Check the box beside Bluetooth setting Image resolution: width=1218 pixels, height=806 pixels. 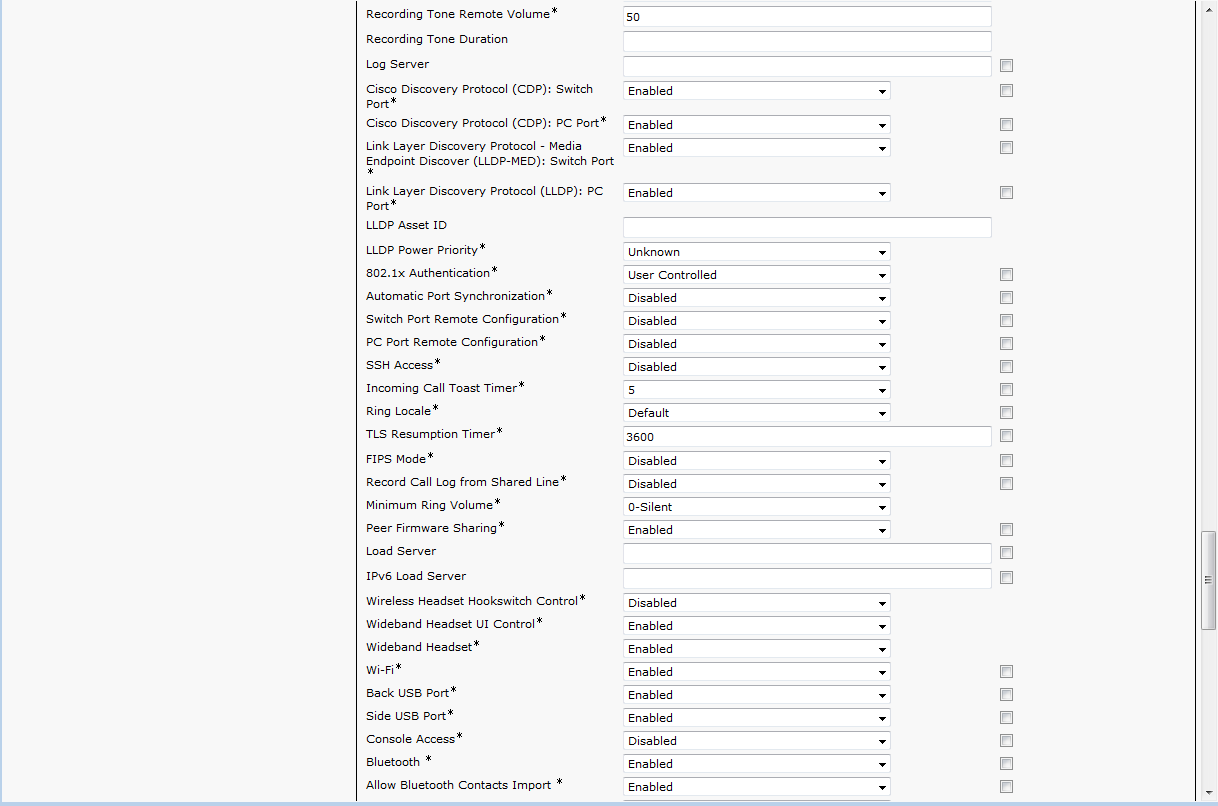(x=1006, y=764)
